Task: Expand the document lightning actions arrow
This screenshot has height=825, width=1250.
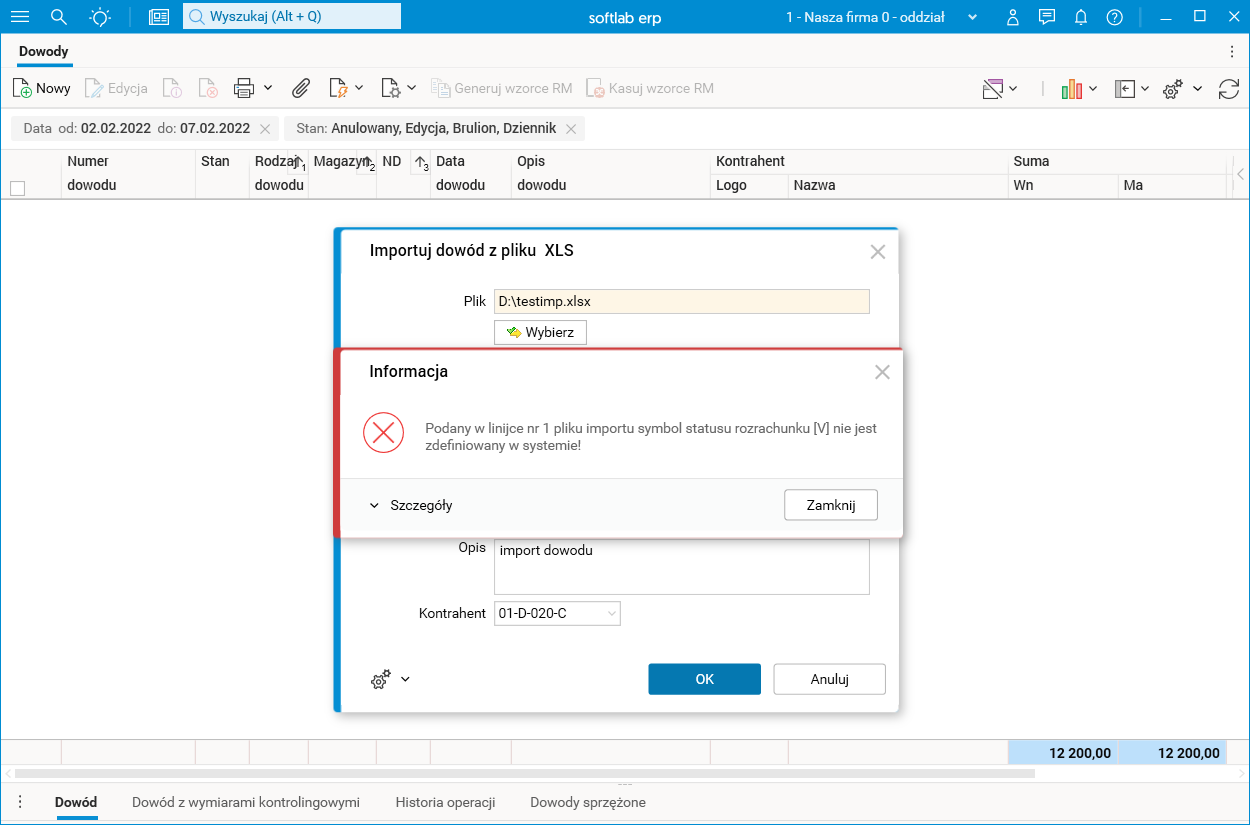Action: pyautogui.click(x=359, y=88)
